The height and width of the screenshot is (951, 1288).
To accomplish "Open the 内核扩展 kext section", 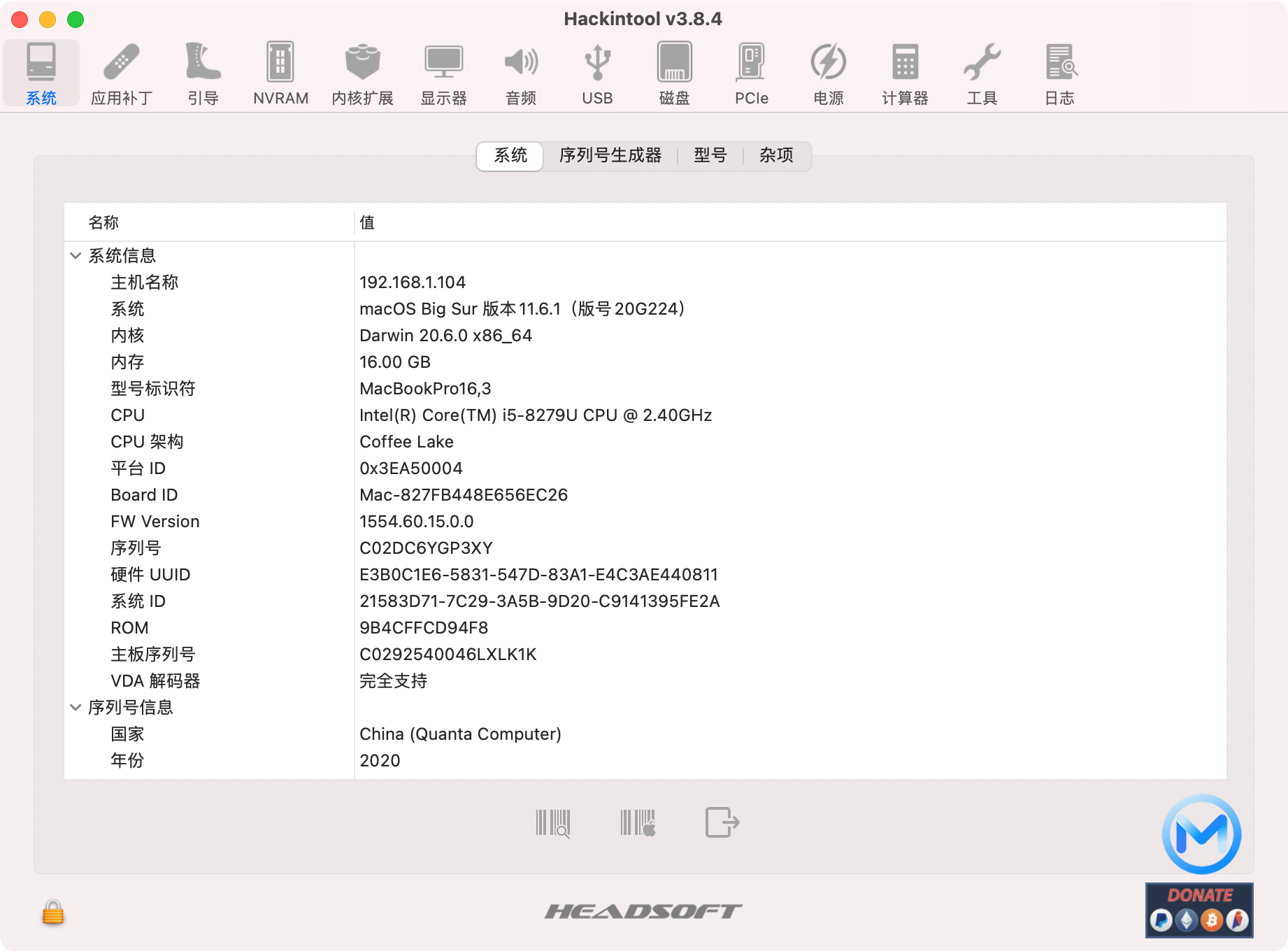I will pos(362,73).
